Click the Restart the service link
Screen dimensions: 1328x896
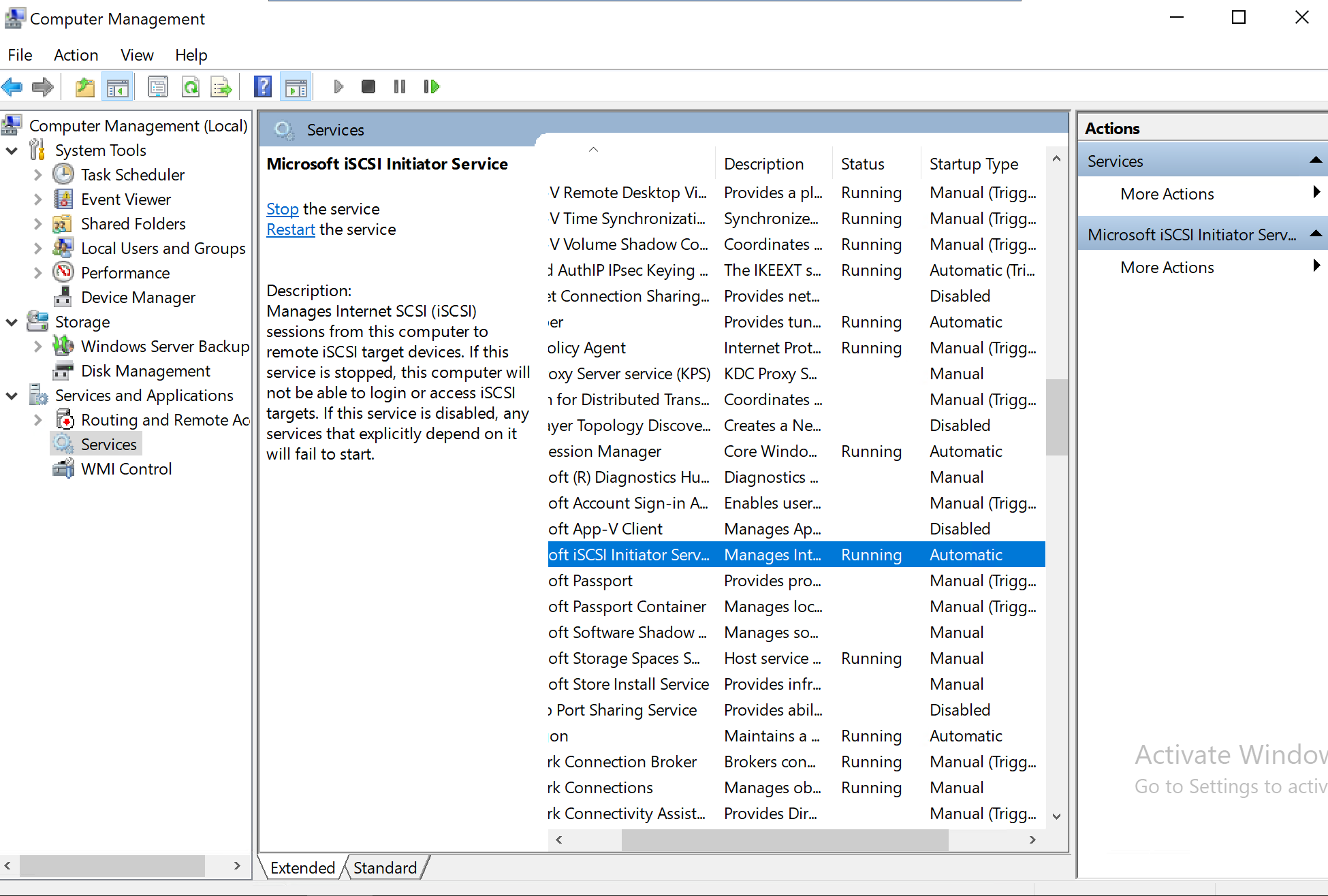click(290, 229)
